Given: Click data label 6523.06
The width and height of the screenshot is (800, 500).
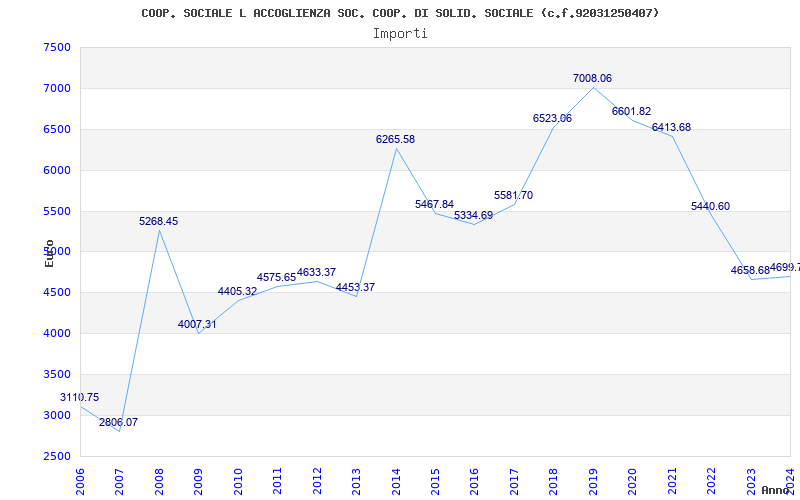Looking at the screenshot, I should tap(553, 118).
